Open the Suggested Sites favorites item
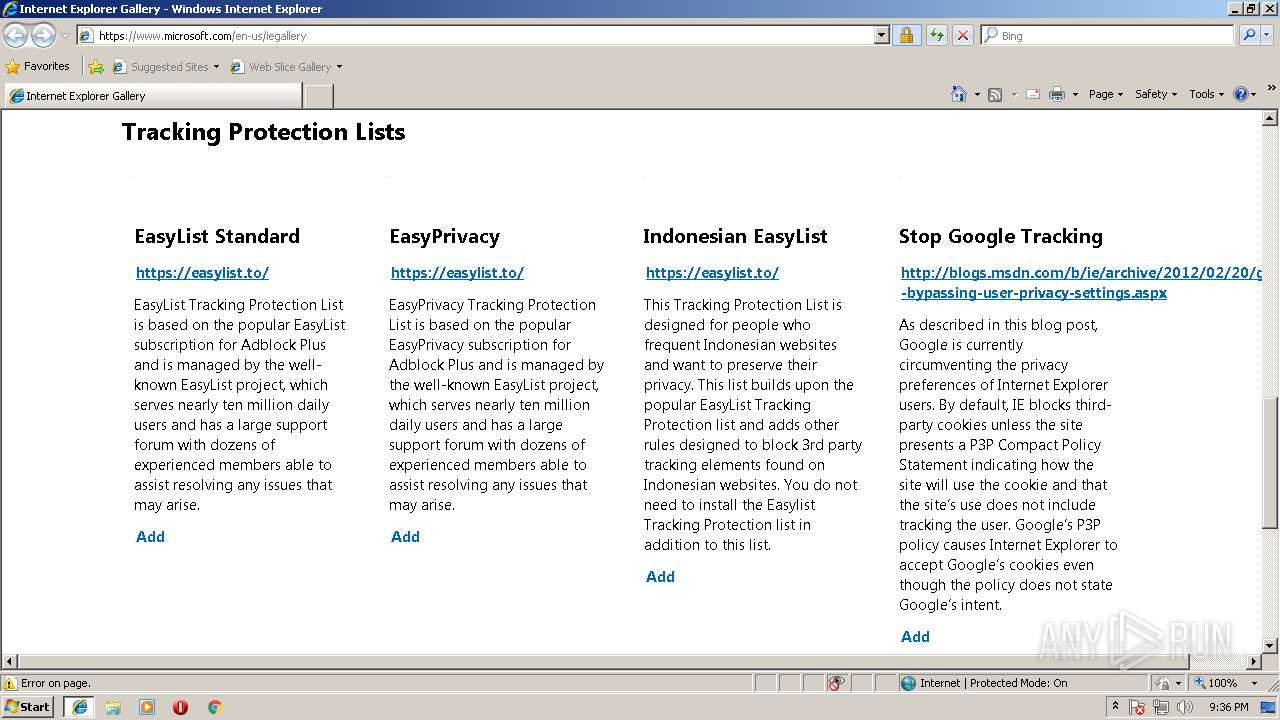1280x720 pixels. coord(165,67)
